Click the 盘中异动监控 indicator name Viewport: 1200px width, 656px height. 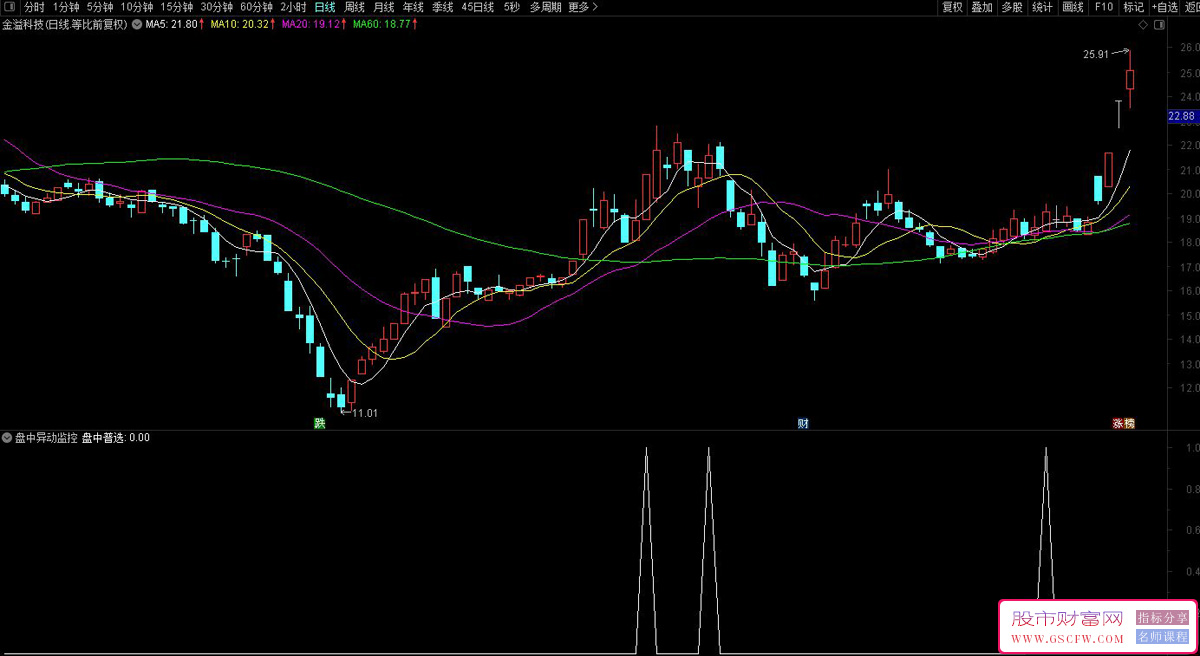(47, 437)
